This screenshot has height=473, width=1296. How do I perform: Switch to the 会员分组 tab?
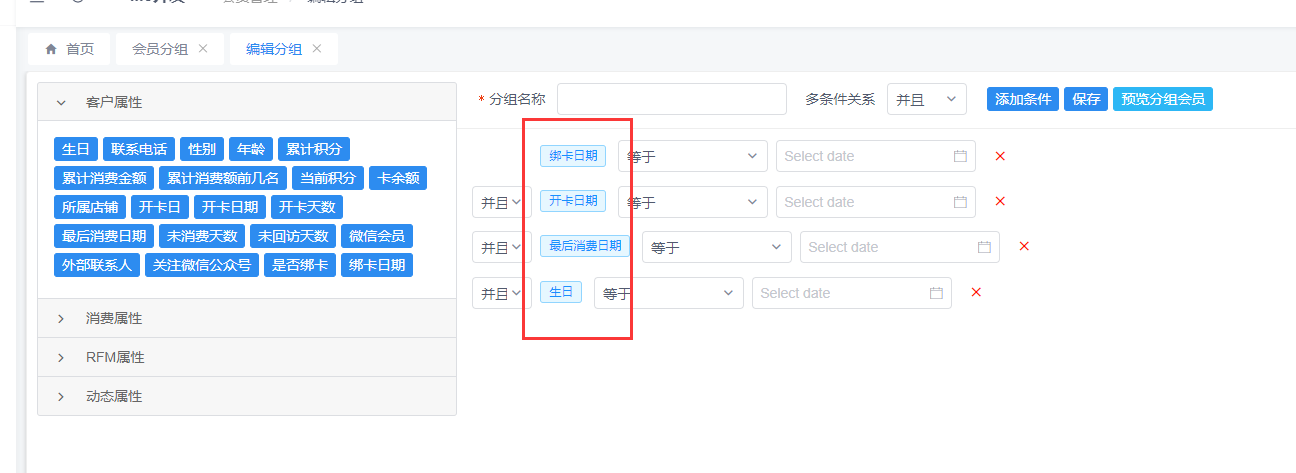click(160, 49)
